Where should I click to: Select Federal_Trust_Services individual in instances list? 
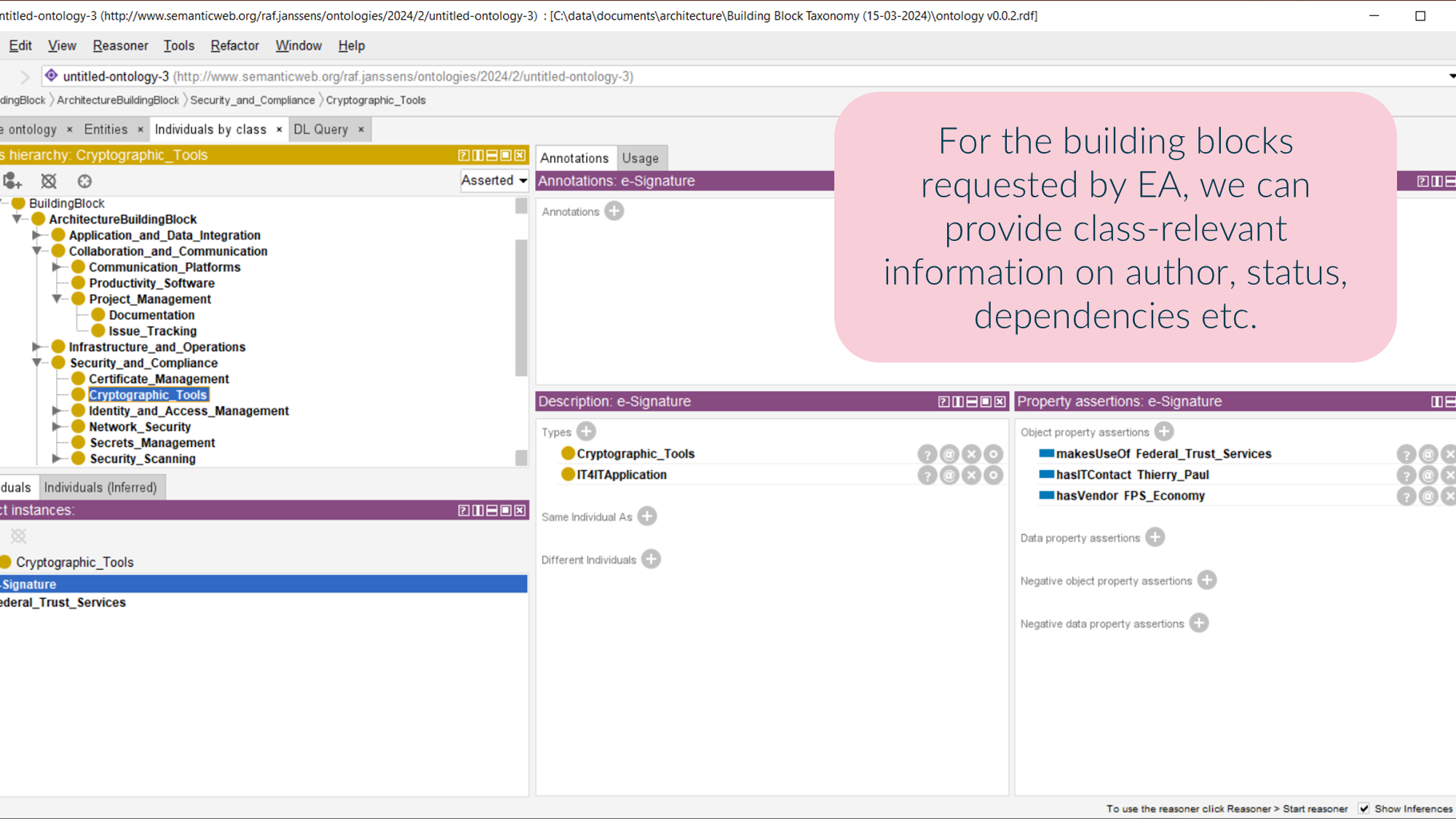point(64,602)
